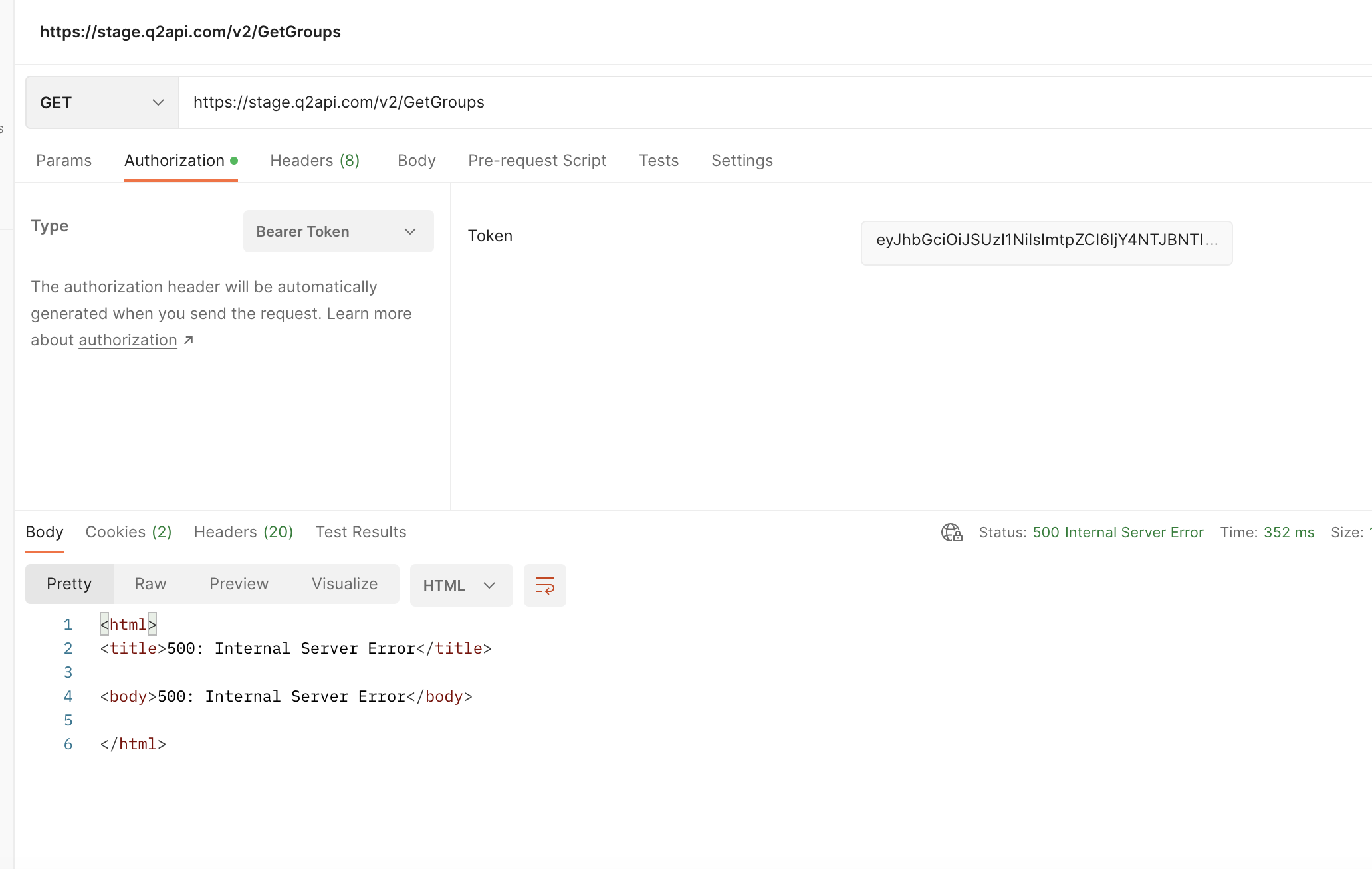Open the Settings tab

pyautogui.click(x=742, y=161)
